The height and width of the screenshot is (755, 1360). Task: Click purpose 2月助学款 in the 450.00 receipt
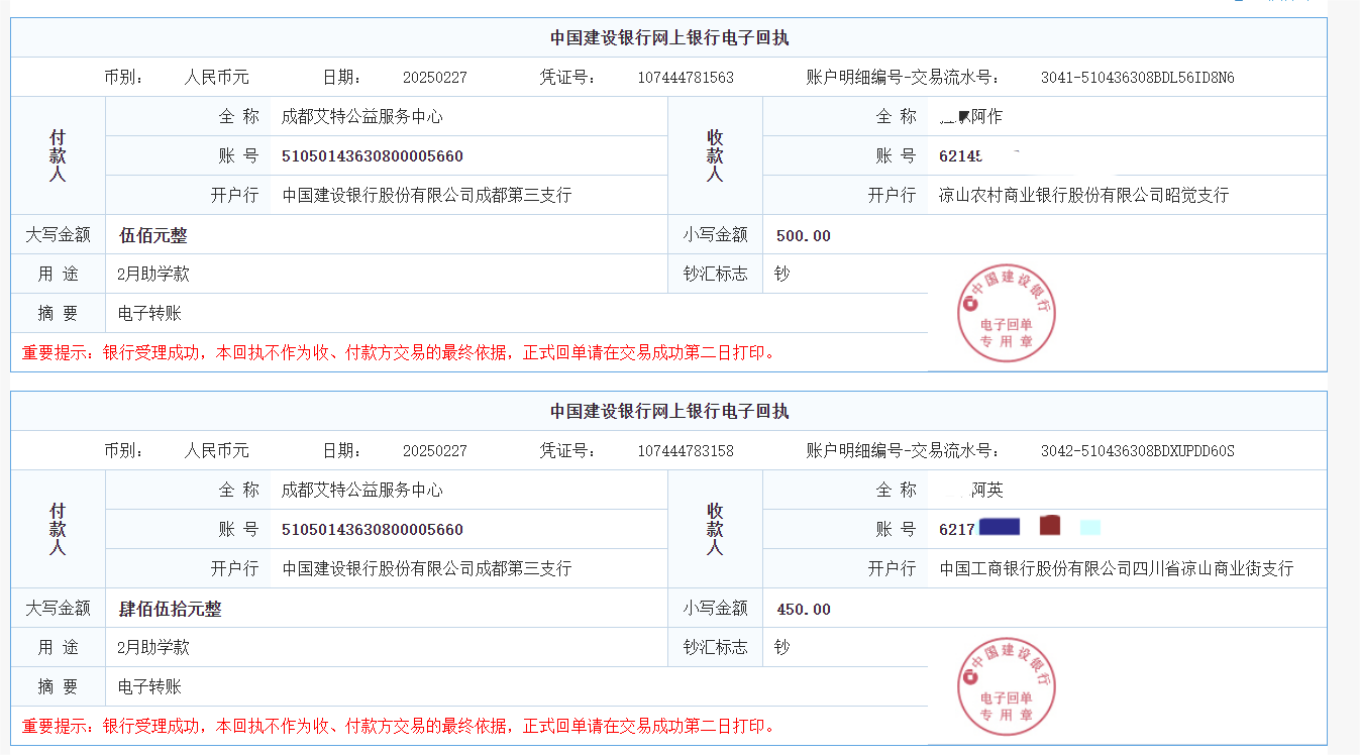pos(153,647)
